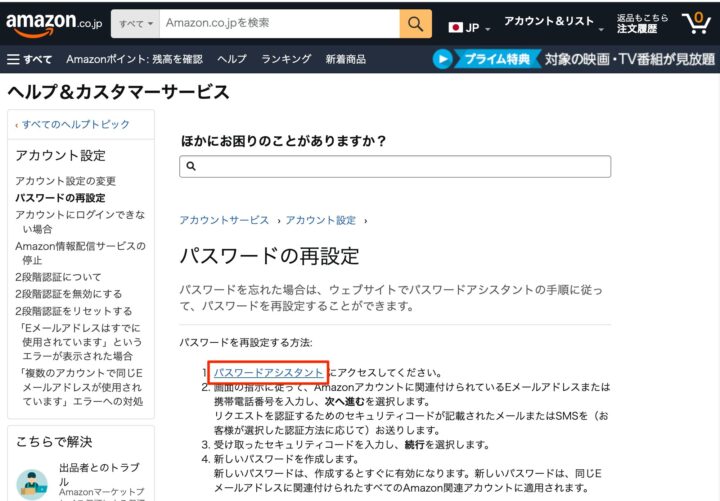The height and width of the screenshot is (501, 720).
Task: Click the こちらで解決 heading
Action: [54, 442]
